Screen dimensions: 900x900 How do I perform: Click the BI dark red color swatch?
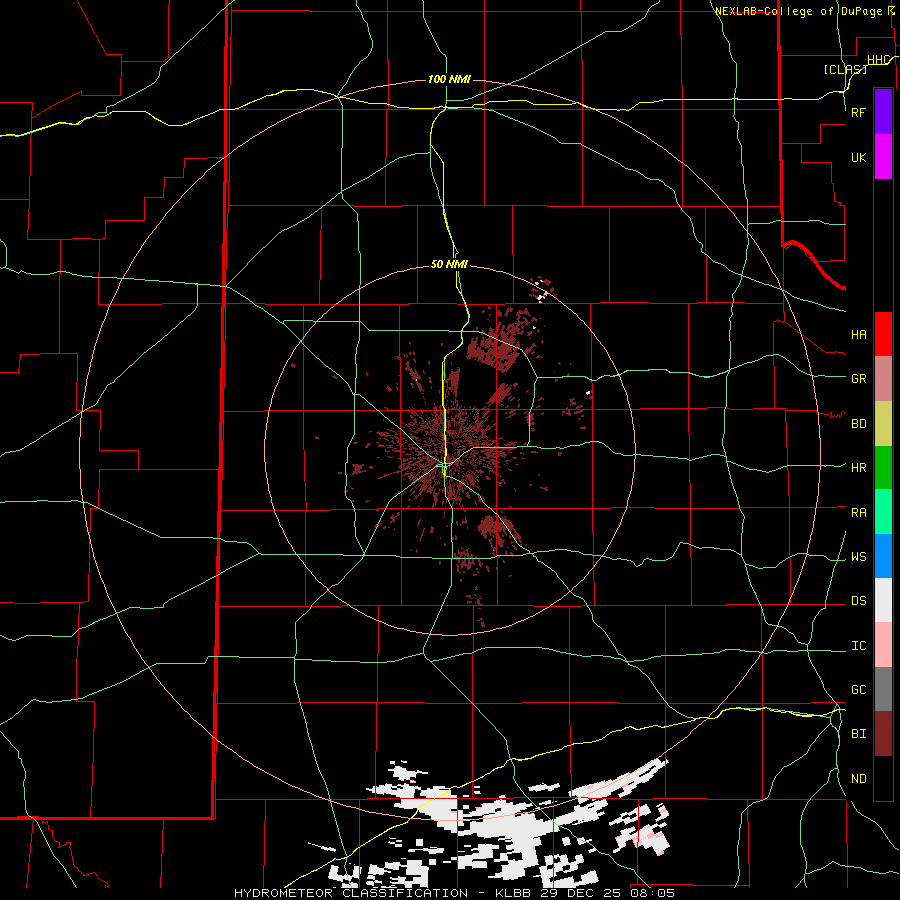pos(883,734)
